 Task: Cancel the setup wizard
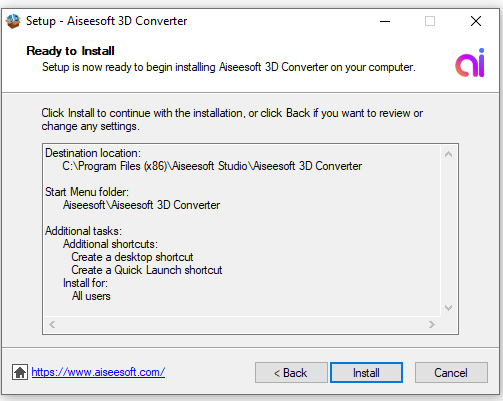(x=451, y=373)
